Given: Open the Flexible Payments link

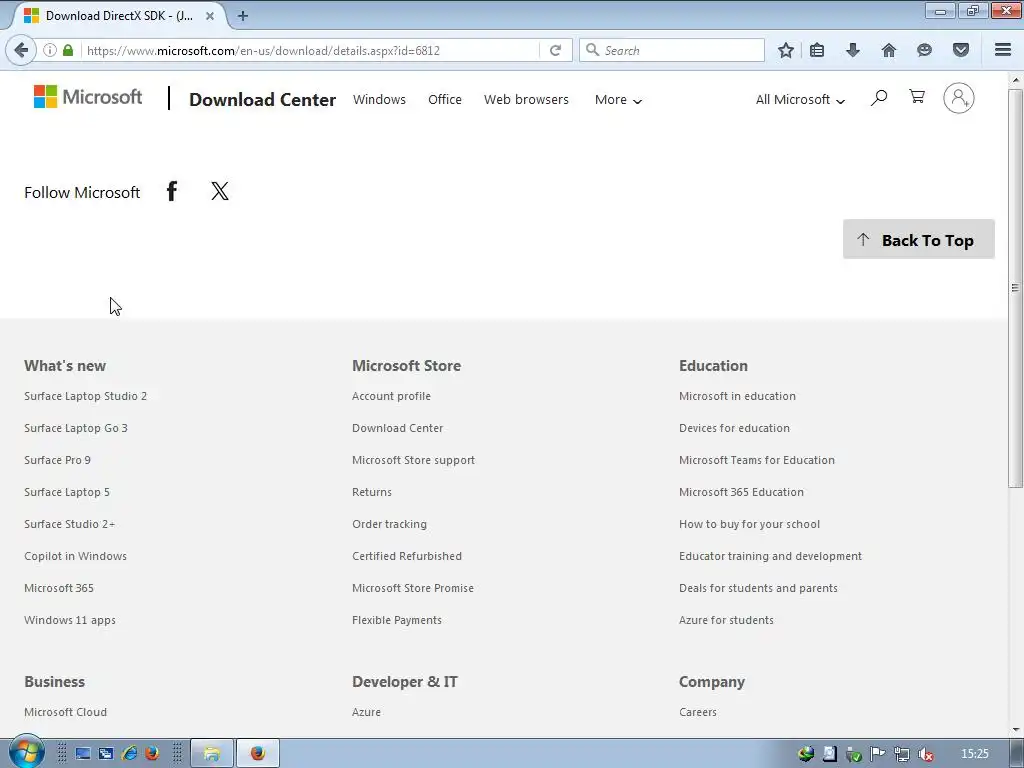Looking at the screenshot, I should click(397, 620).
